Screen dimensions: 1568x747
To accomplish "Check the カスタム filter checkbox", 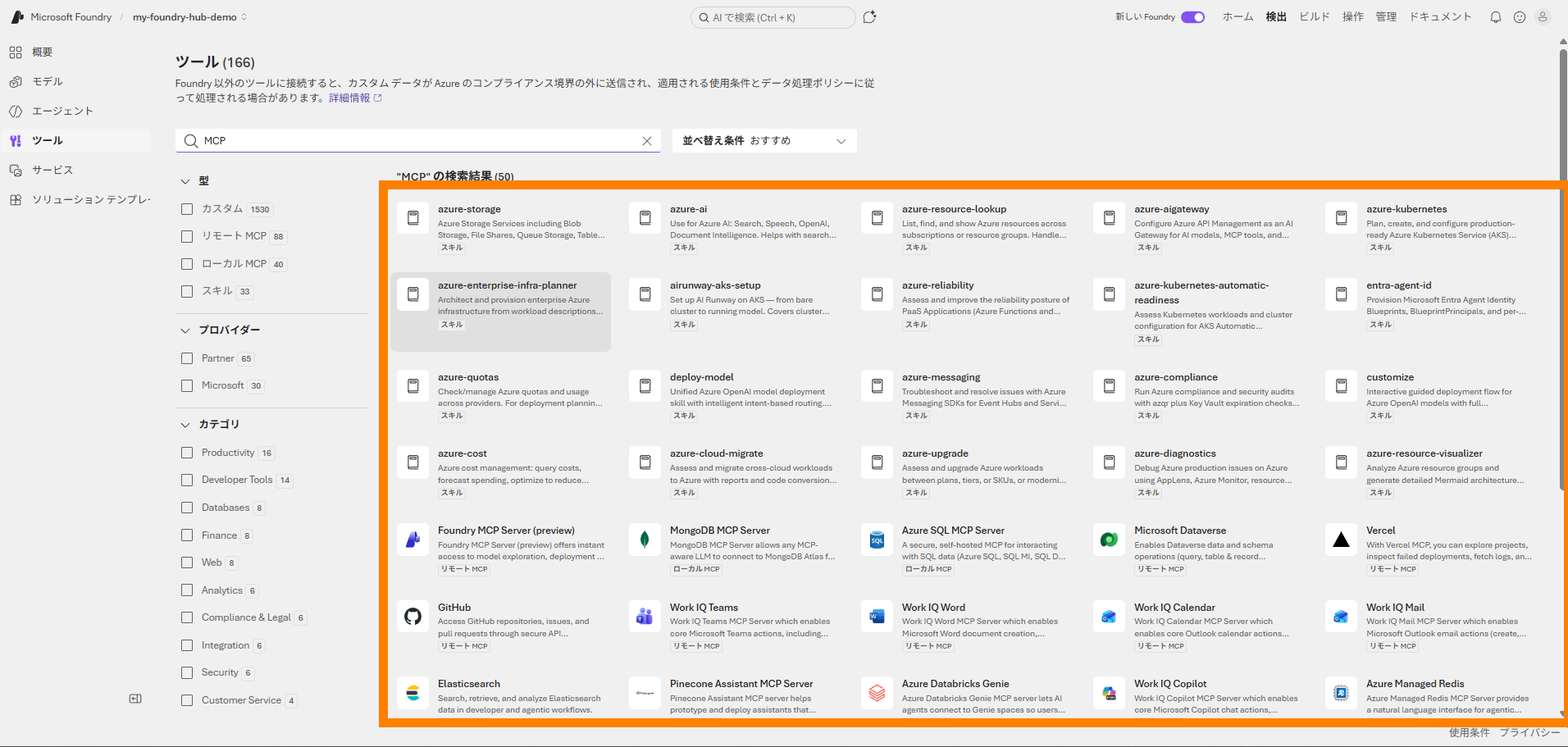I will click(x=187, y=209).
